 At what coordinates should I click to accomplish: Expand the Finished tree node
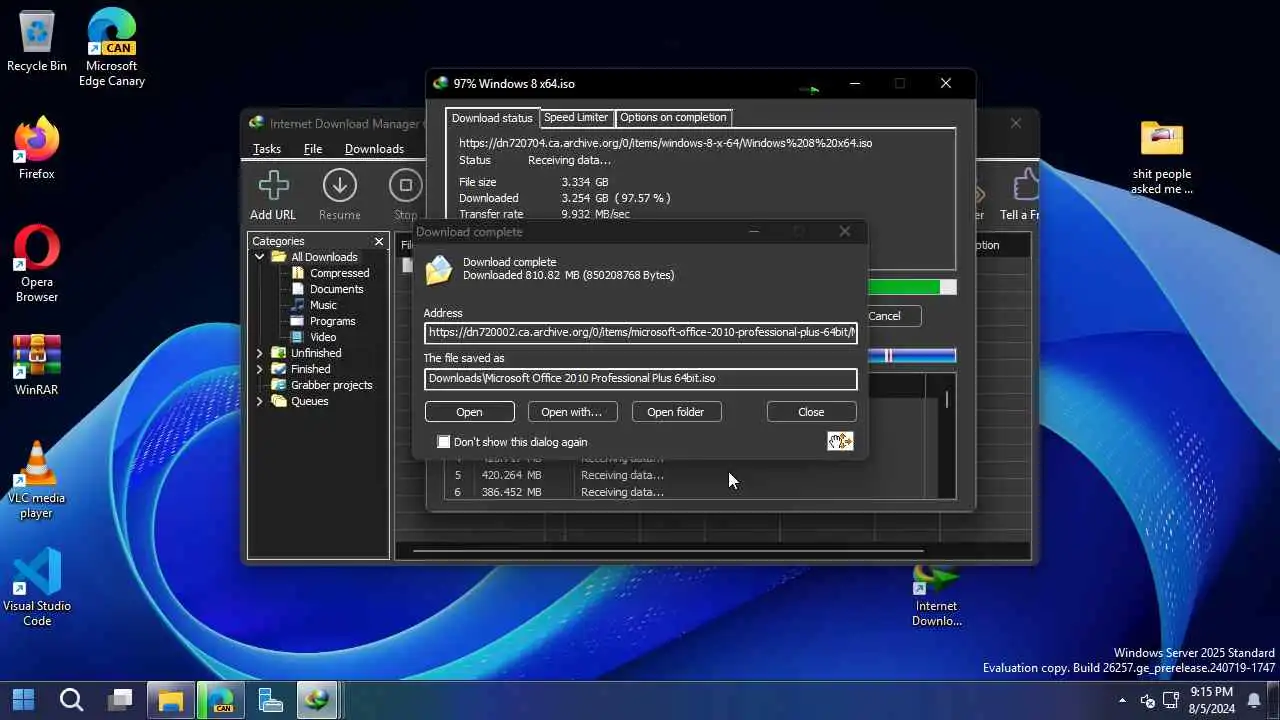[x=260, y=369]
